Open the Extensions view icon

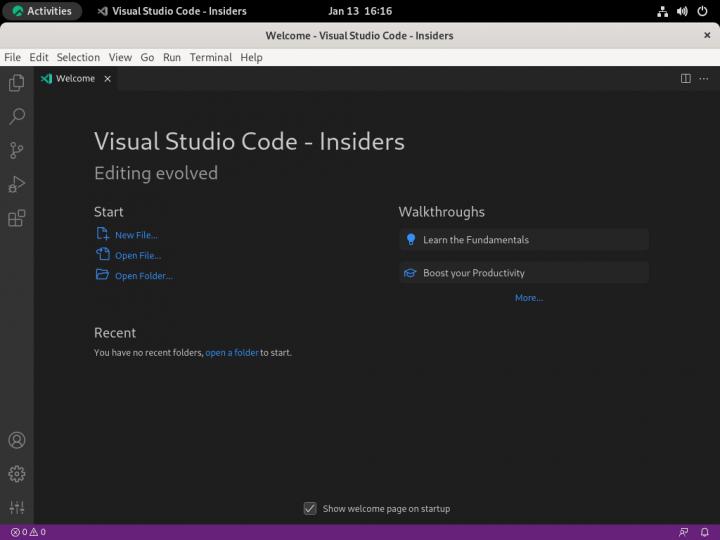pos(17,218)
